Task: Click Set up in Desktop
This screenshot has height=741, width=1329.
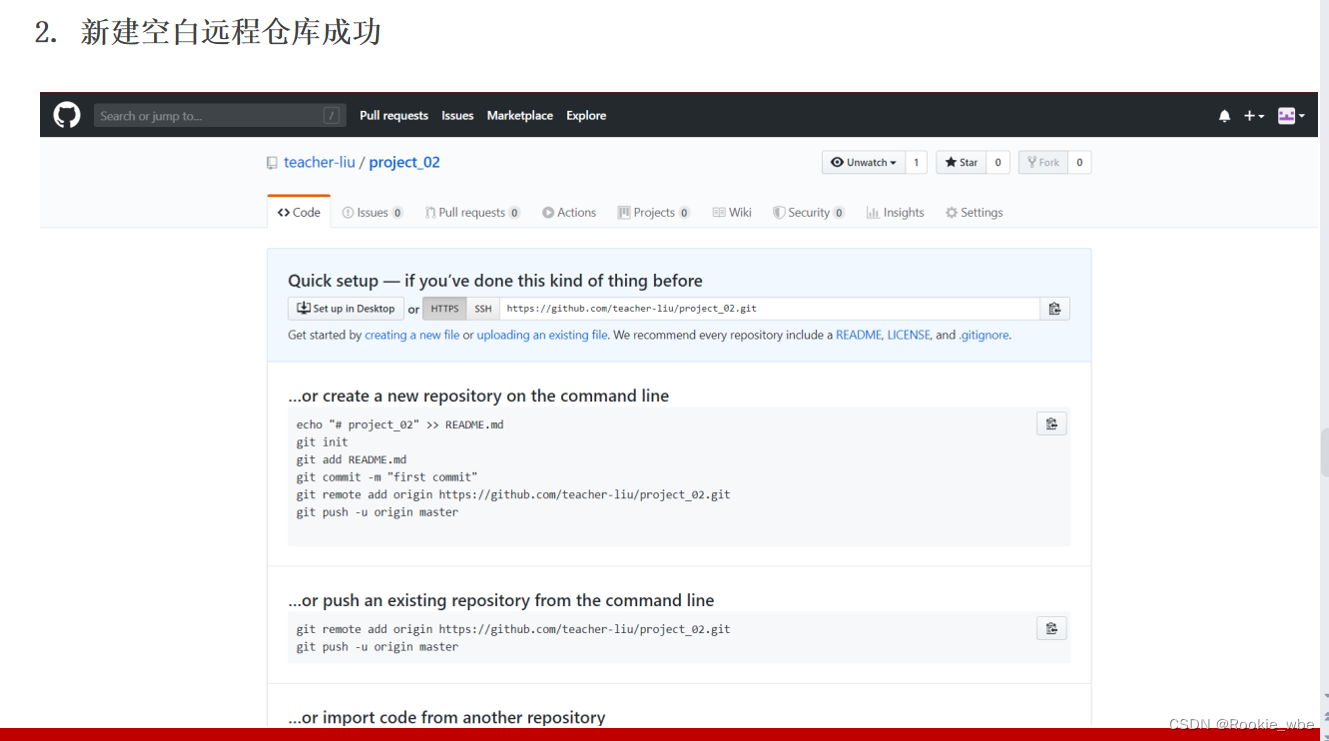Action: point(346,308)
